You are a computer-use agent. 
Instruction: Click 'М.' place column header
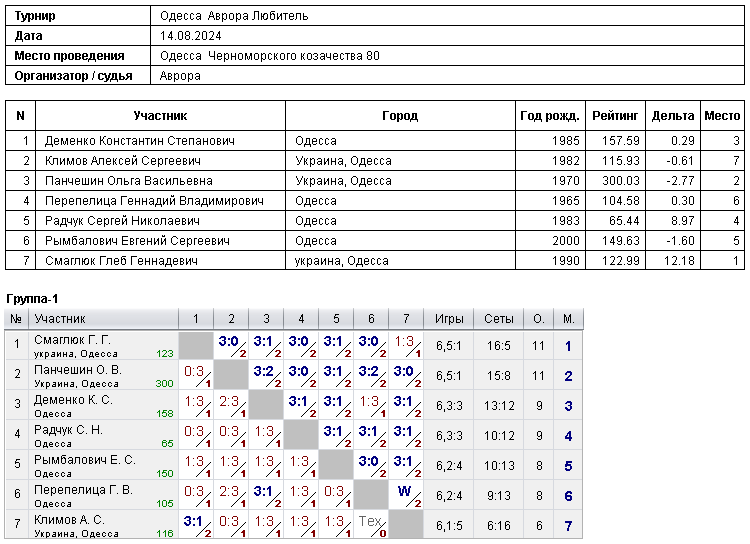click(568, 319)
